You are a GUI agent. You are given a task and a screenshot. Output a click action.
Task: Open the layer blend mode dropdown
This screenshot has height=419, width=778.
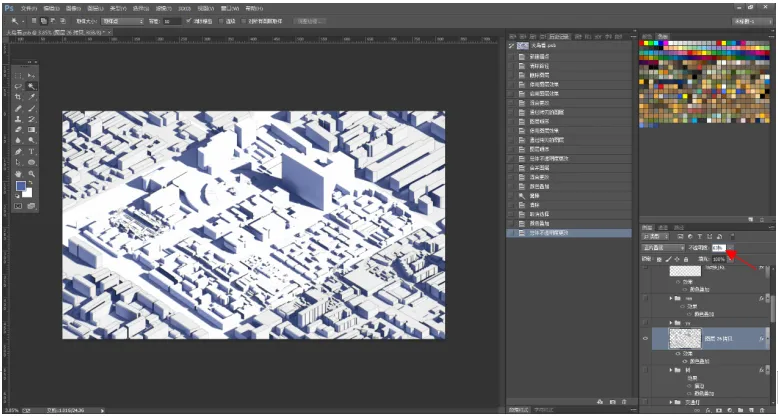pyautogui.click(x=663, y=247)
